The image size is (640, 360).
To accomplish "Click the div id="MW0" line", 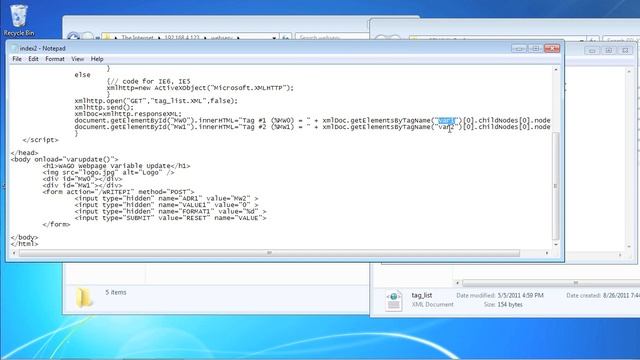I will pyautogui.click(x=82, y=179).
